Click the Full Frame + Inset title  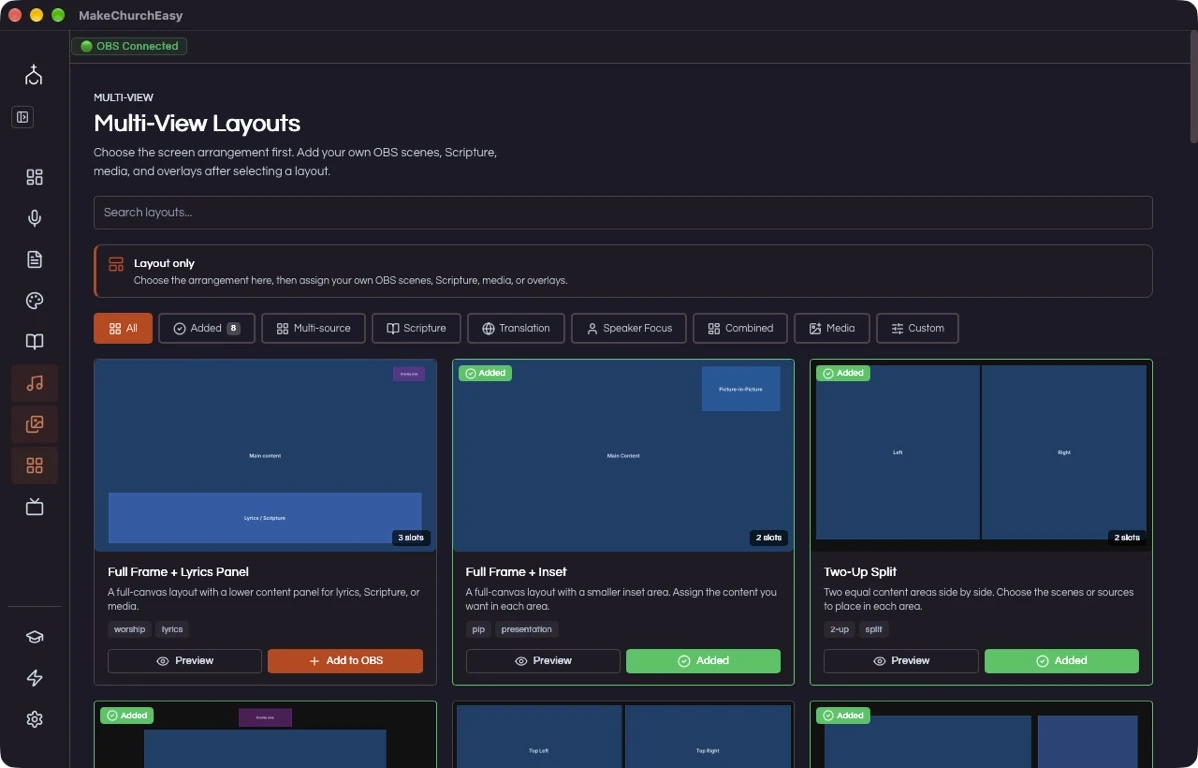click(x=516, y=572)
